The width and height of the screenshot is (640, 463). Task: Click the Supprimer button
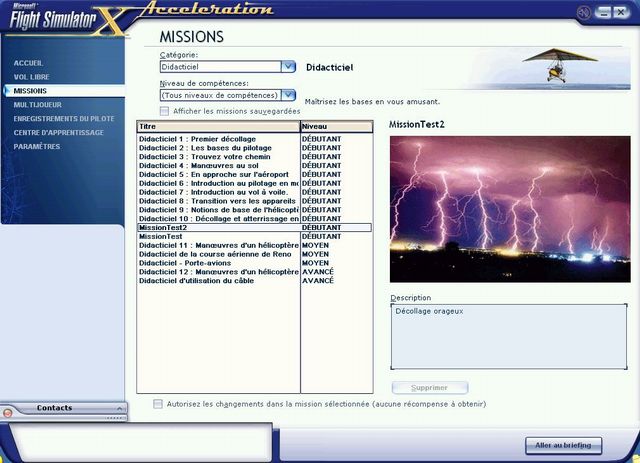[430, 387]
